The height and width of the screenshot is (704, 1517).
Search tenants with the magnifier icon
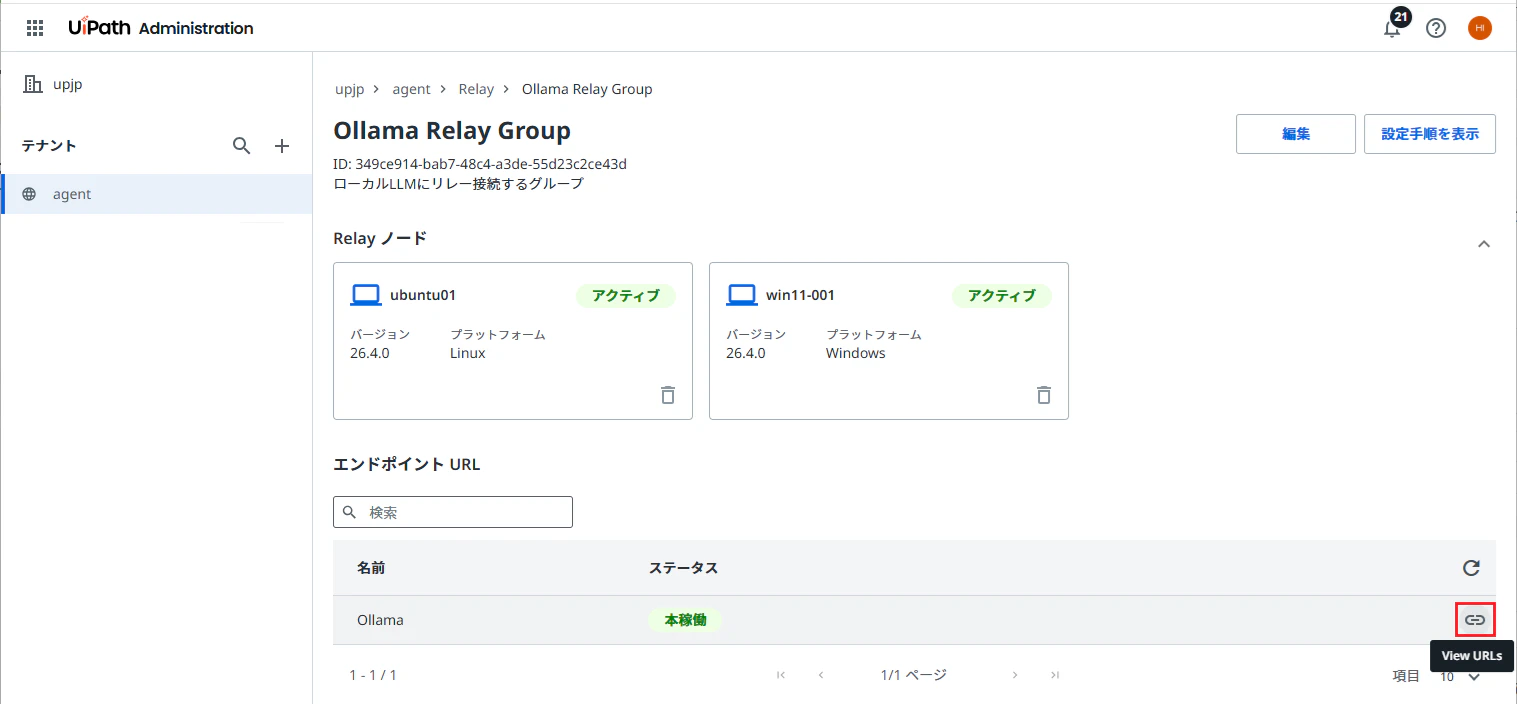click(241, 146)
